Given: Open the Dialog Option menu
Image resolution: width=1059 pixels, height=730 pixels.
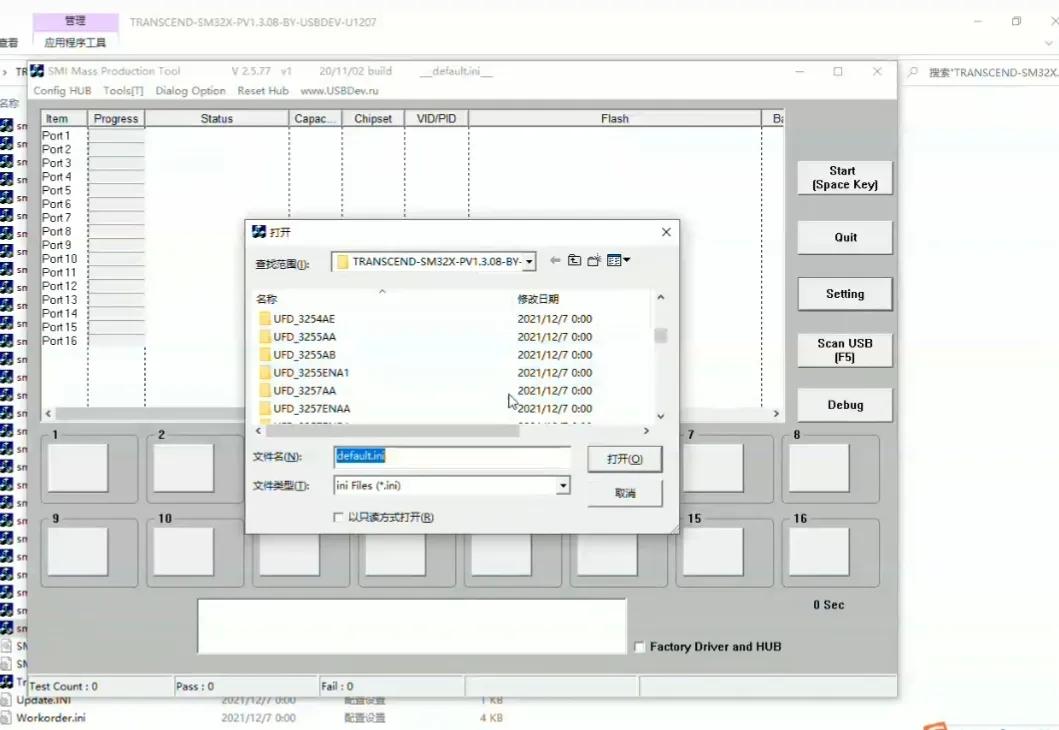Looking at the screenshot, I should tap(190, 91).
